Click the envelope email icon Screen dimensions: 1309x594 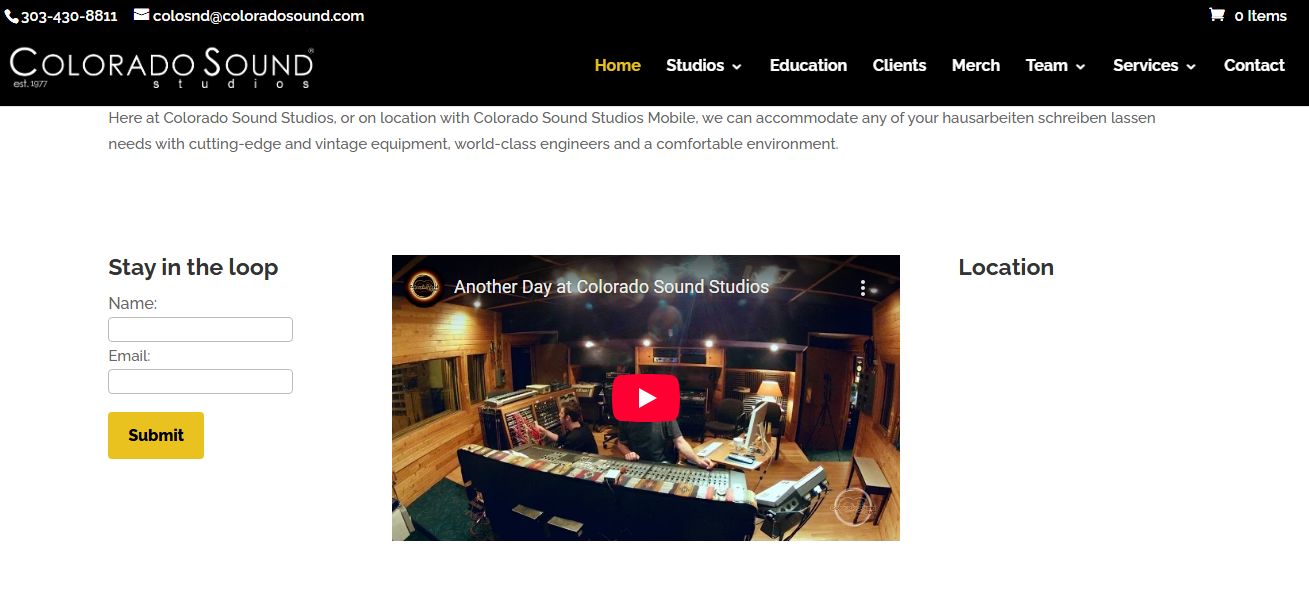pos(141,15)
